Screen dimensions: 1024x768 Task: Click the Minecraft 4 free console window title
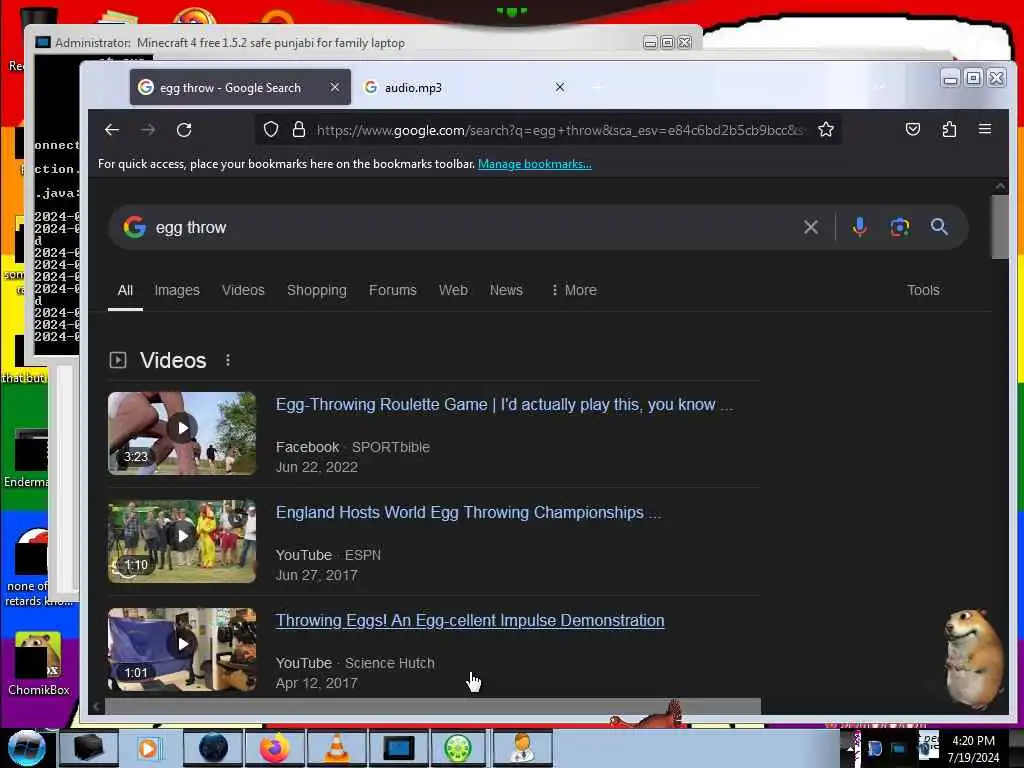230,42
